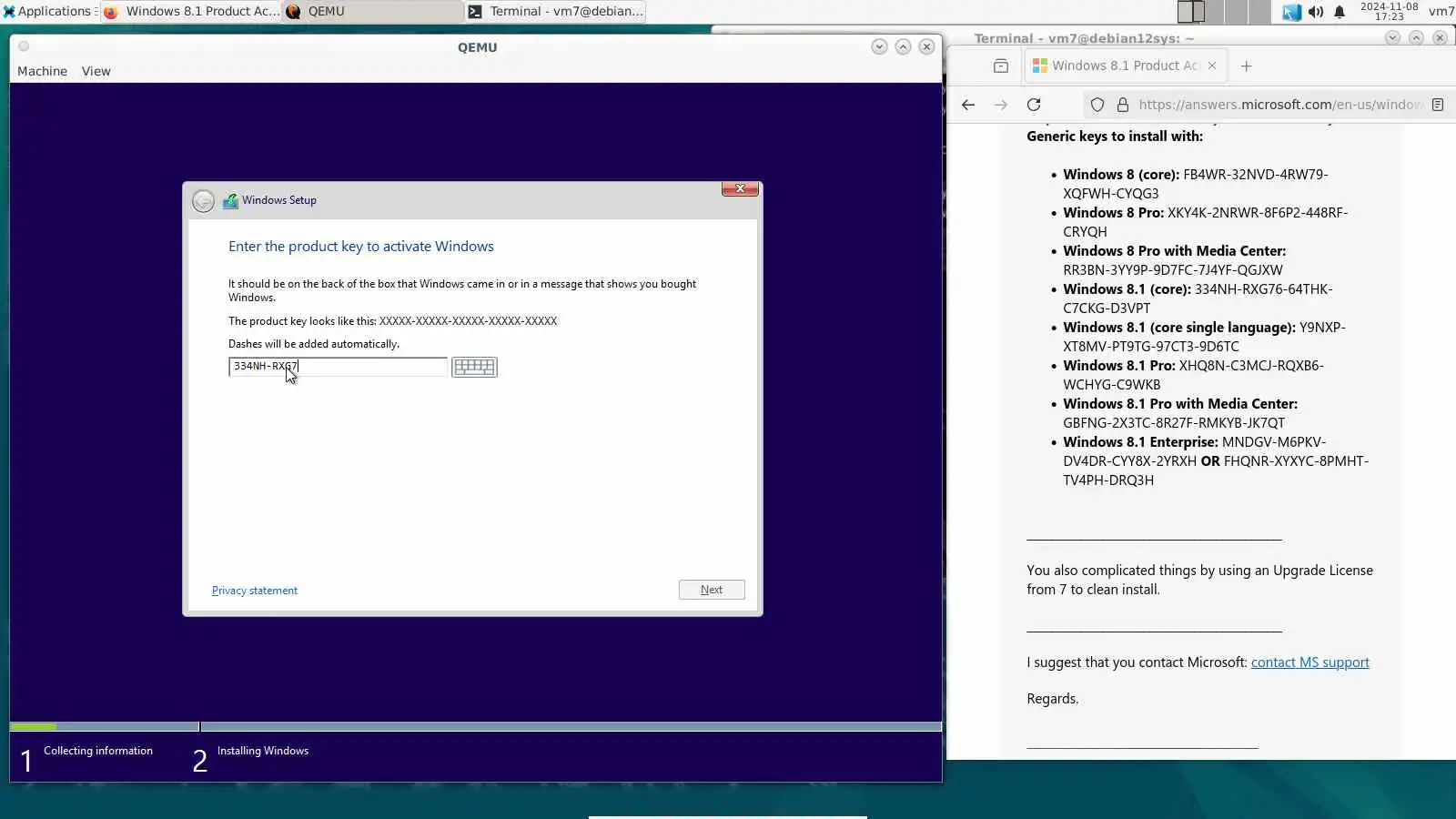Roll down the QEMU window title button
Screen dimensions: 1456x819
[879, 46]
